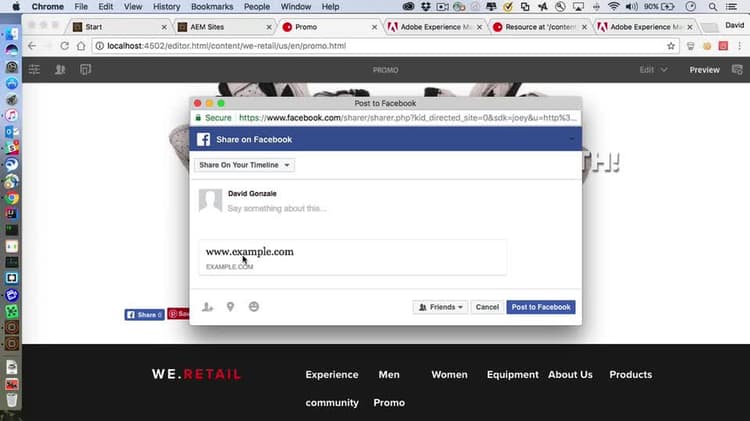Open Finder from the Dock
The width and height of the screenshot is (750, 421).
coord(12,33)
